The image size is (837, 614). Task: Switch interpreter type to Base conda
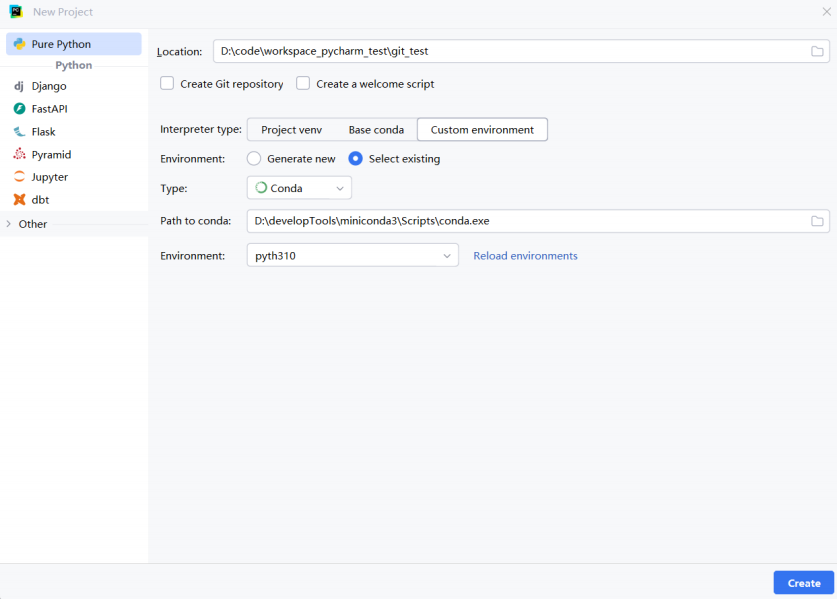click(376, 130)
